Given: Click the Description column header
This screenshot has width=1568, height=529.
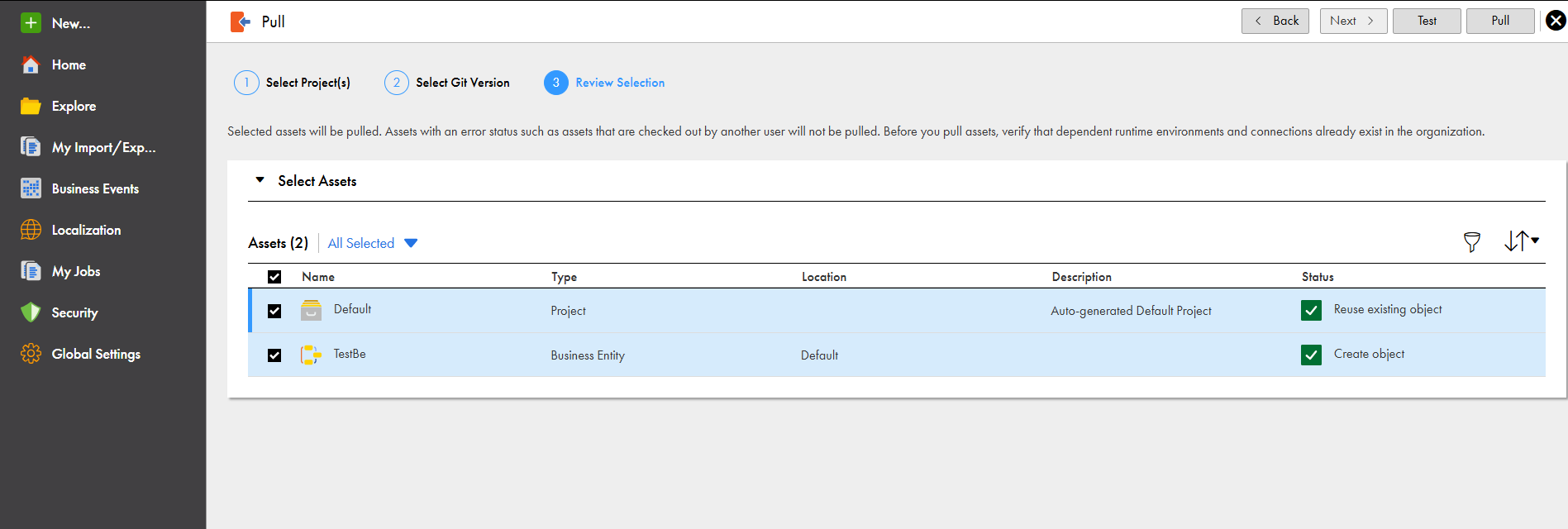Looking at the screenshot, I should click(1081, 277).
